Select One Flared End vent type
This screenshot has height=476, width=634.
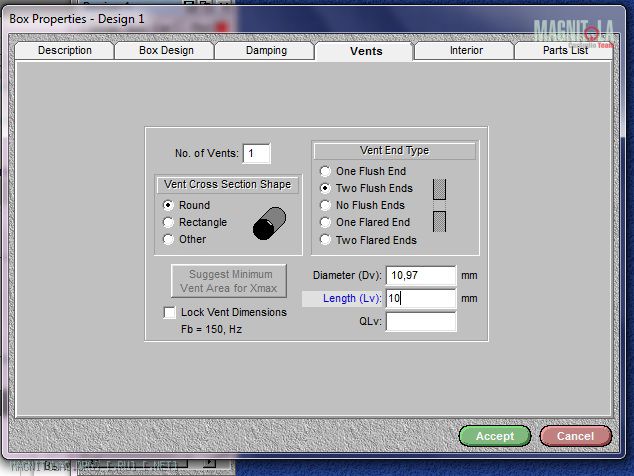click(325, 222)
